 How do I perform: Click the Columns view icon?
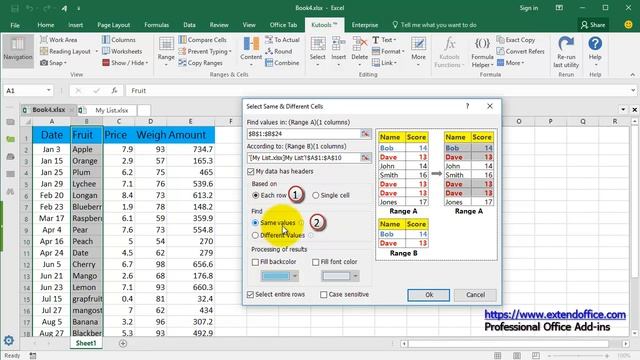point(106,40)
